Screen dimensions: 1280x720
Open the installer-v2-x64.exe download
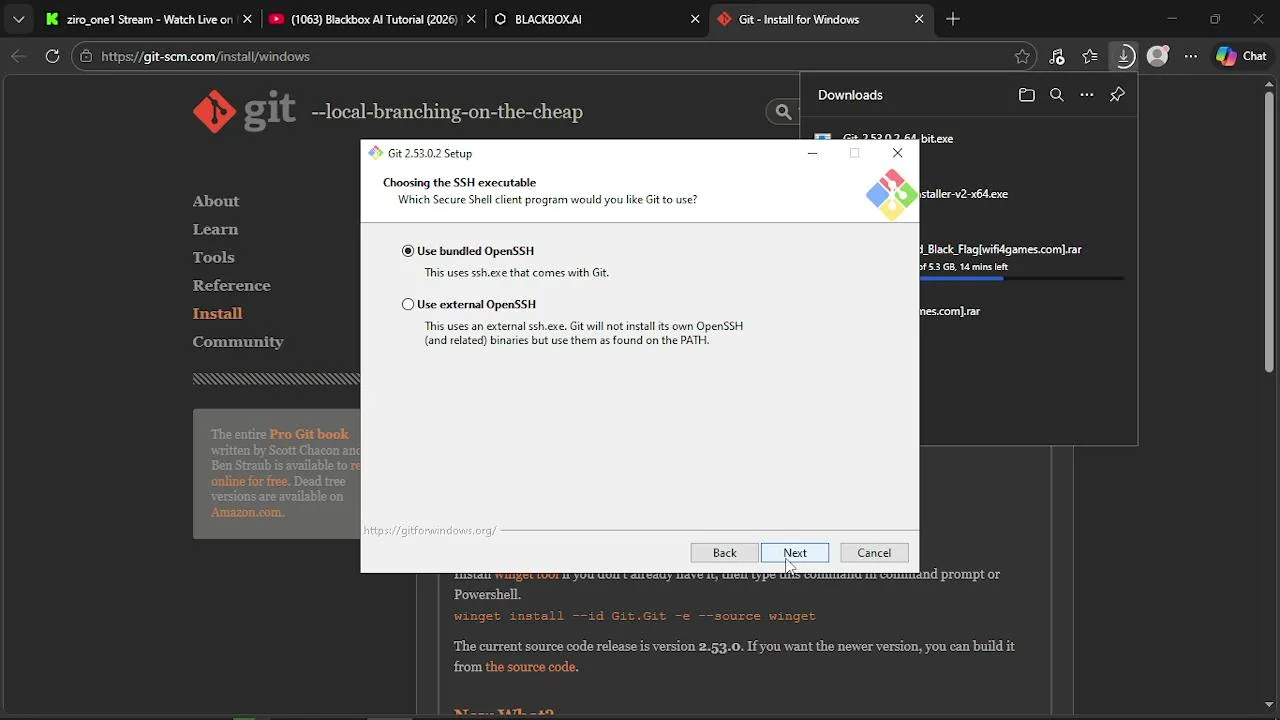click(x=964, y=194)
